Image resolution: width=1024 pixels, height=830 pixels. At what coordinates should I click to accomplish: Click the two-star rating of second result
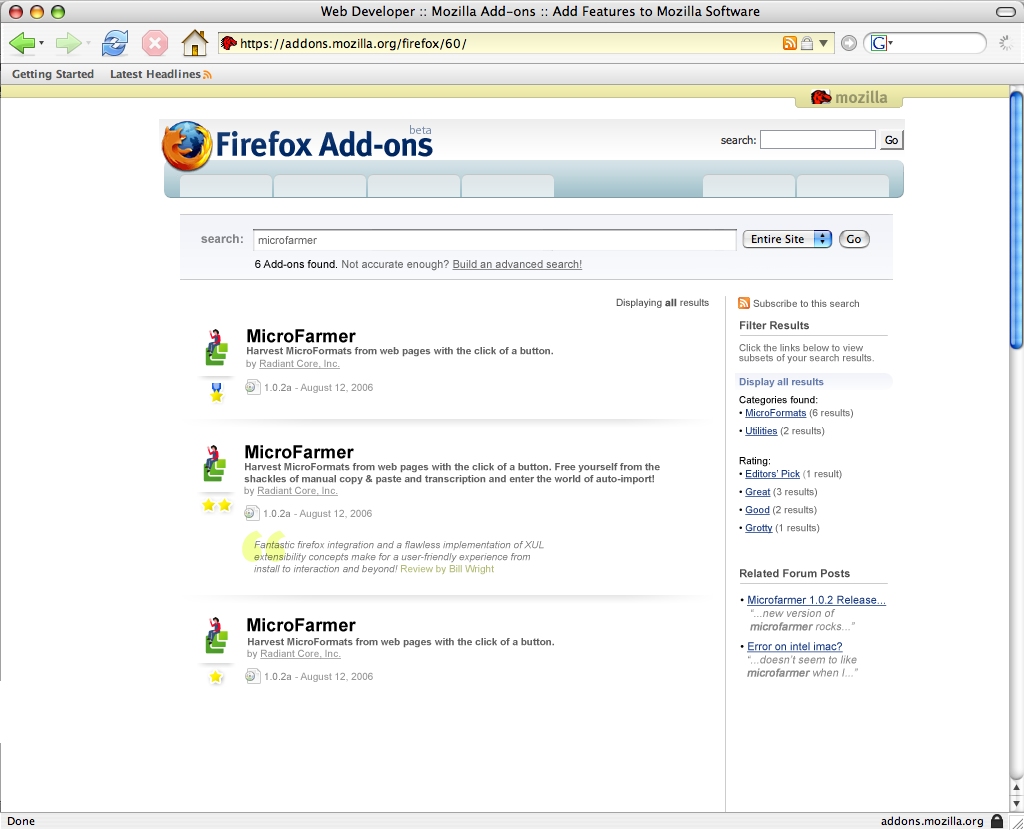coord(217,505)
